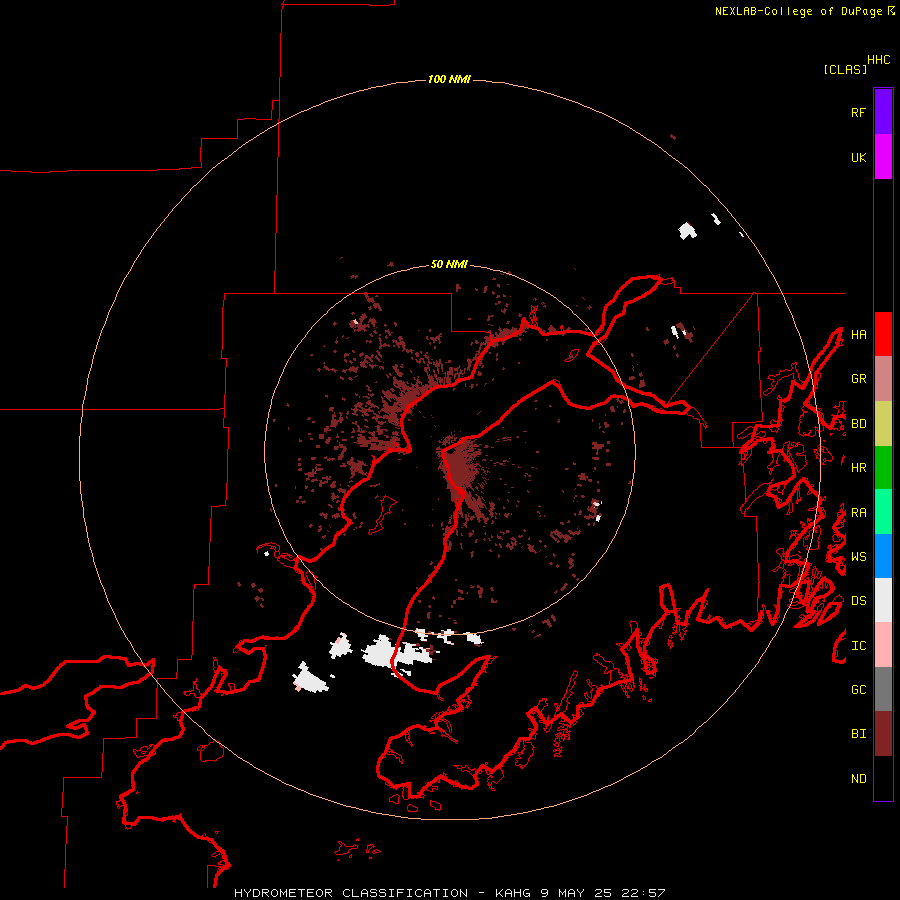Click the Hydrometeor Classification KAHG title caption
Screen dimensions: 900x900
(x=449, y=893)
